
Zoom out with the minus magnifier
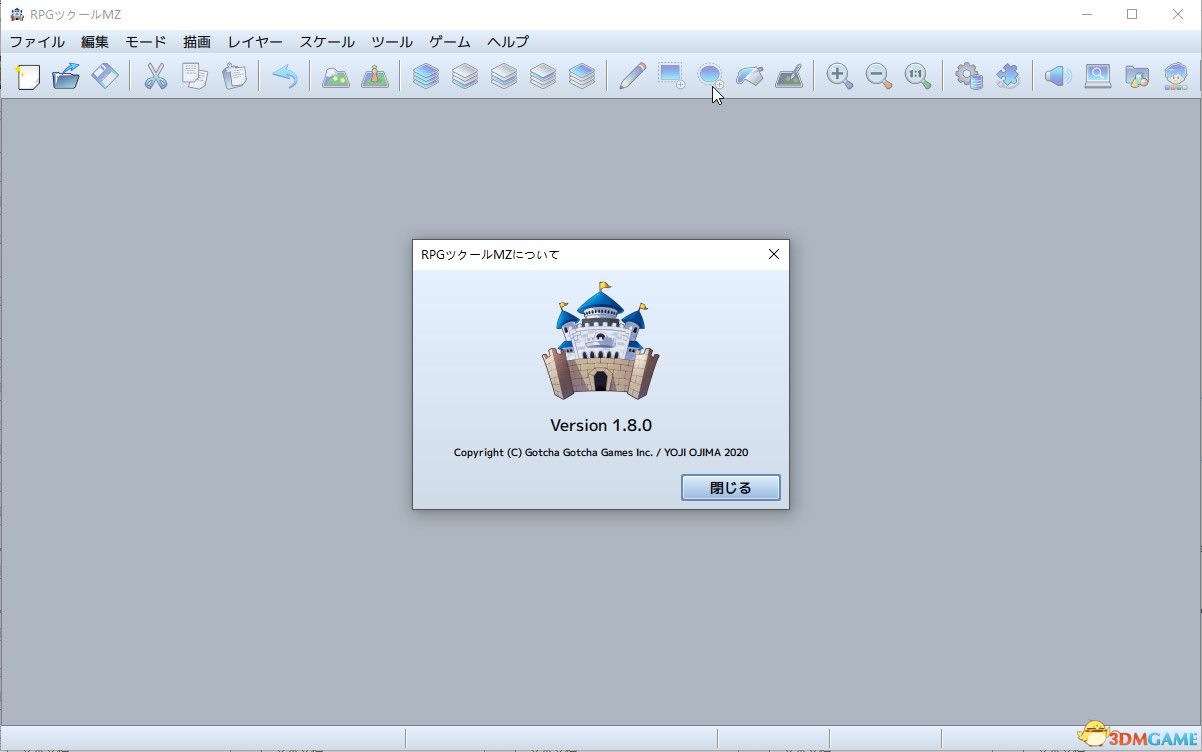(x=878, y=76)
